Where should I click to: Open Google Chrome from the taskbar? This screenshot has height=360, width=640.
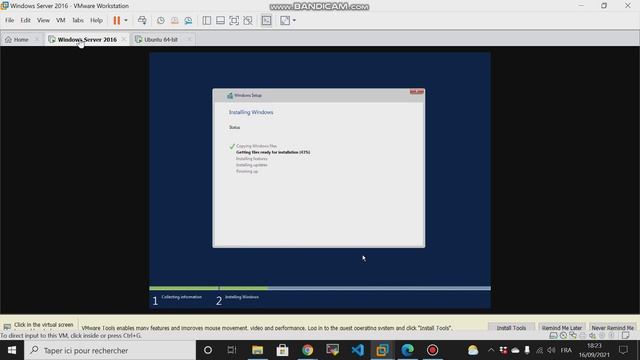coord(307,350)
